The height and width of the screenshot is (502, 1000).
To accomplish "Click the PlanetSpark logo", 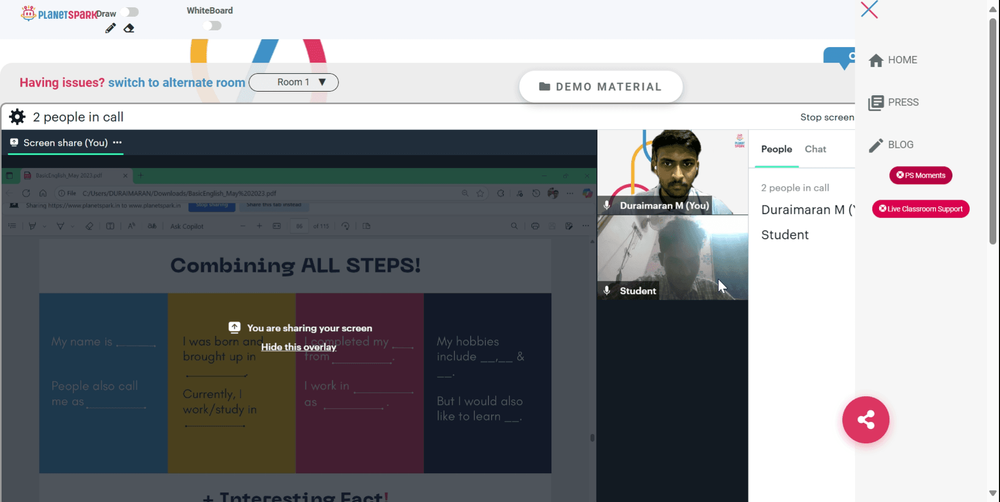I will coord(59,13).
